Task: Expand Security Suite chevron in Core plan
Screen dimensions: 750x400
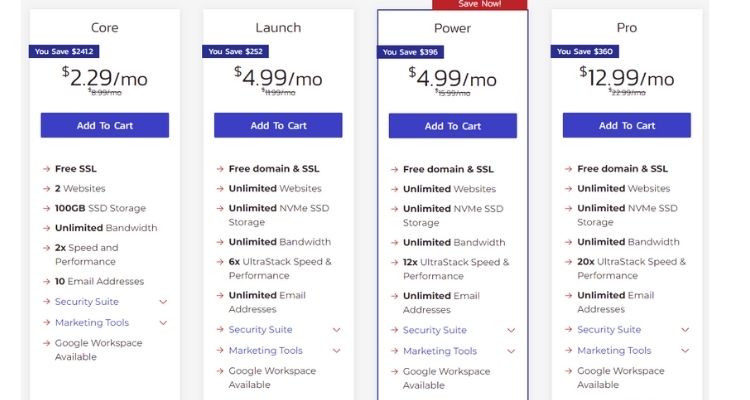Action: coord(163,302)
